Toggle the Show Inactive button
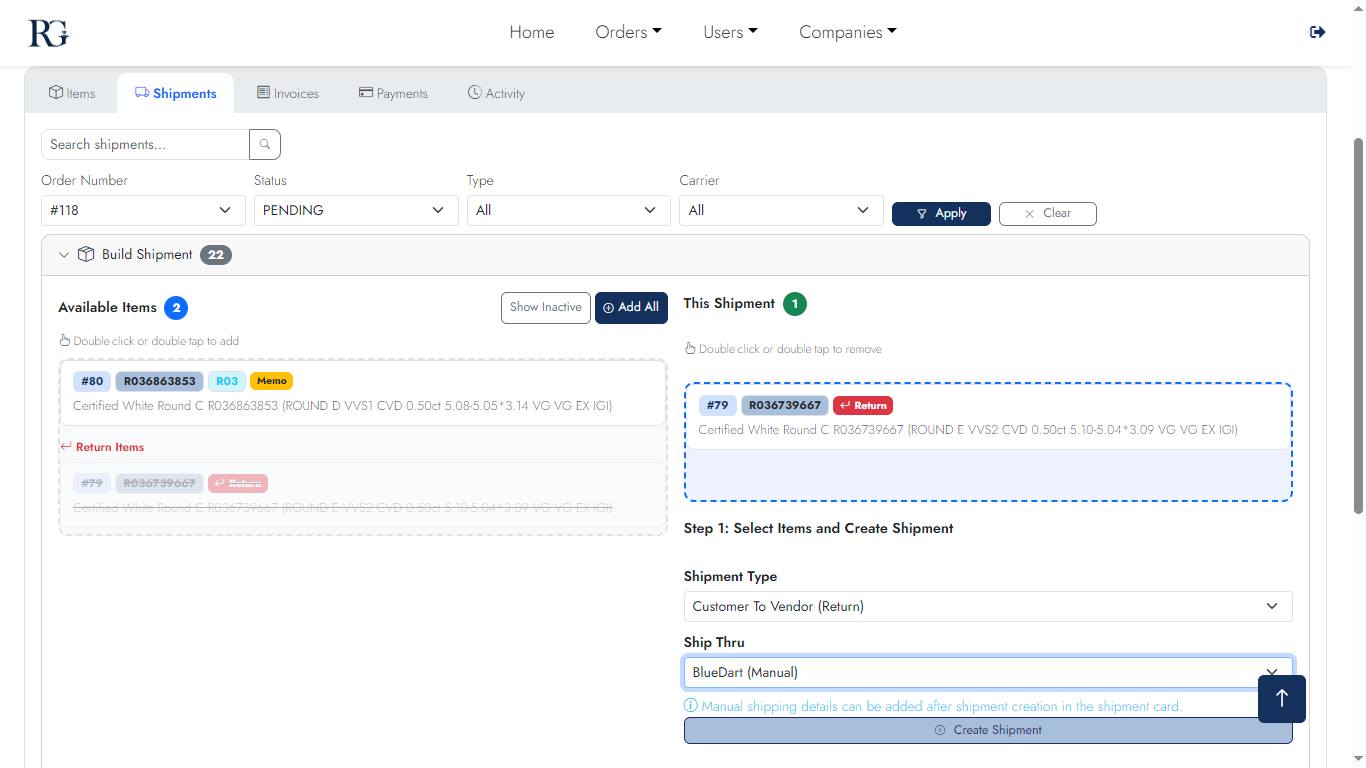The height and width of the screenshot is (768, 1366). [545, 308]
